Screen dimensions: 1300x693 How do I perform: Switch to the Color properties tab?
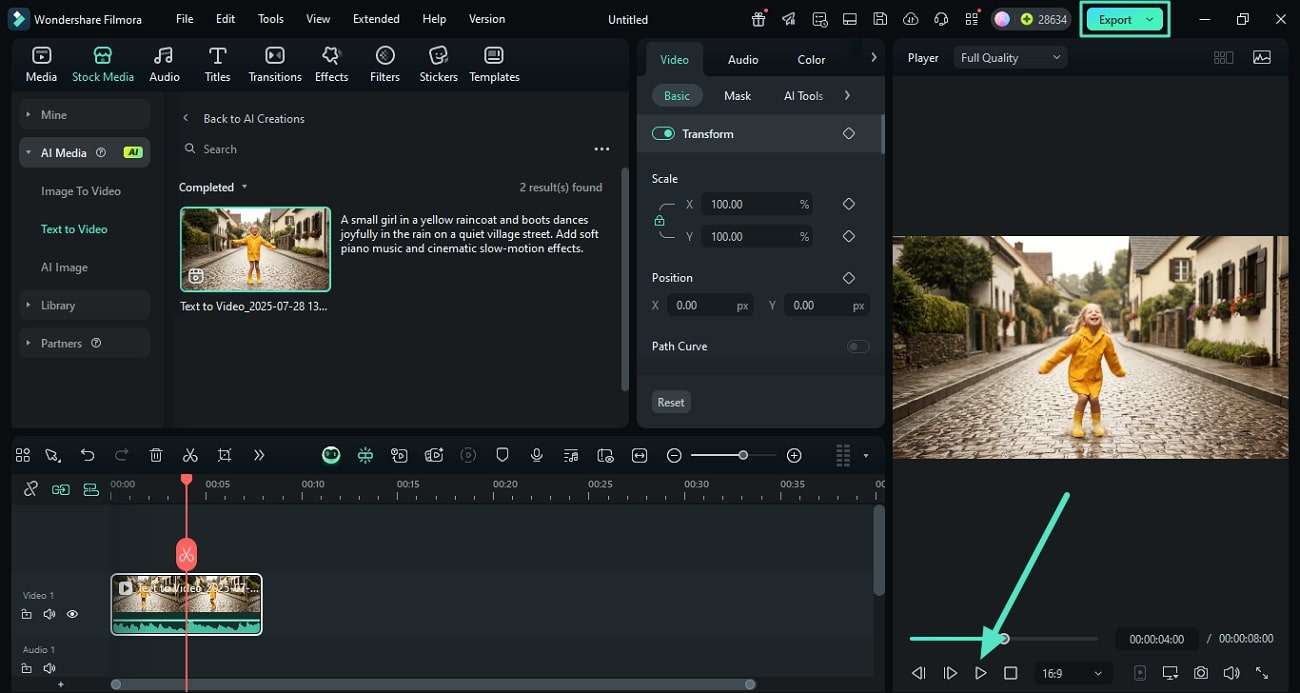[x=811, y=59]
